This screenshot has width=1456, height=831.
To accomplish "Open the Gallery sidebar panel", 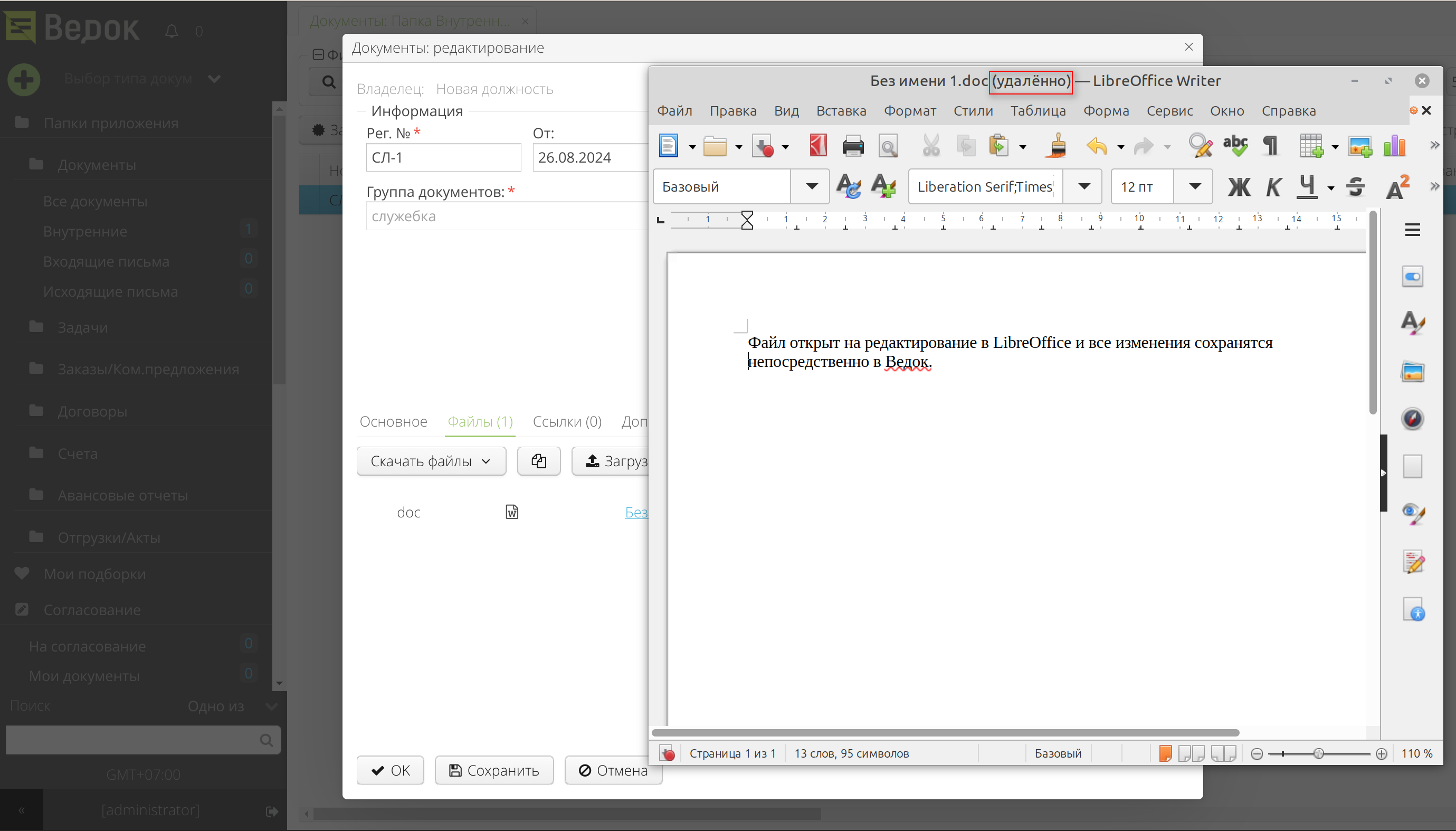I will point(1414,371).
